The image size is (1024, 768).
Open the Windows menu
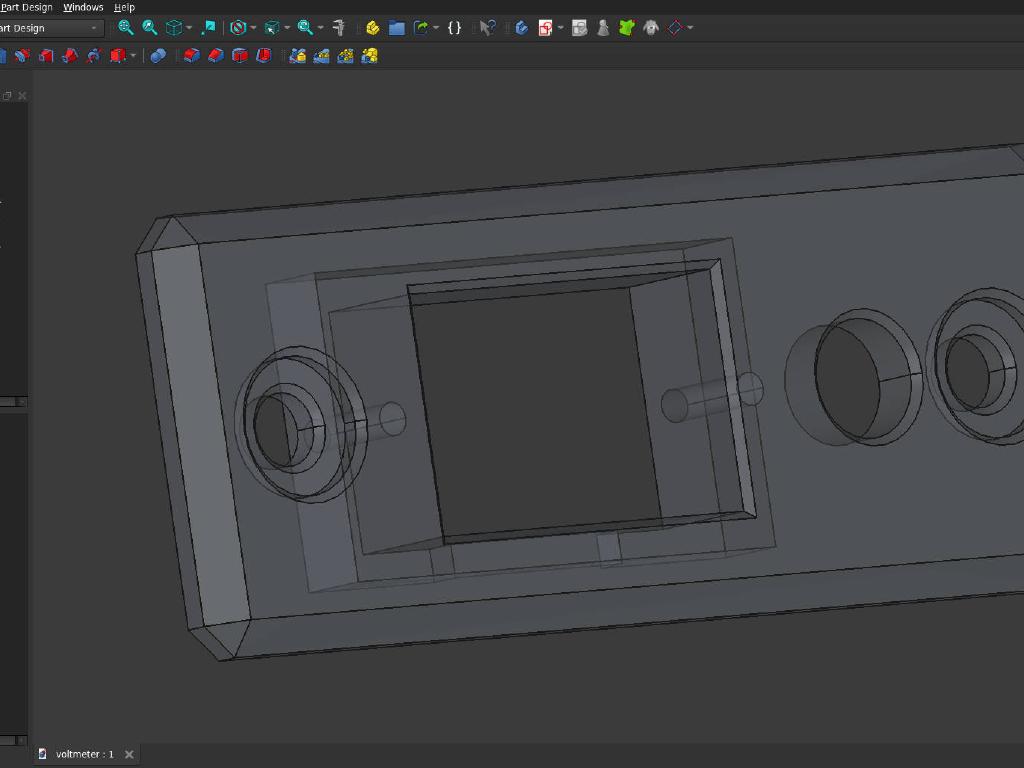[84, 7]
